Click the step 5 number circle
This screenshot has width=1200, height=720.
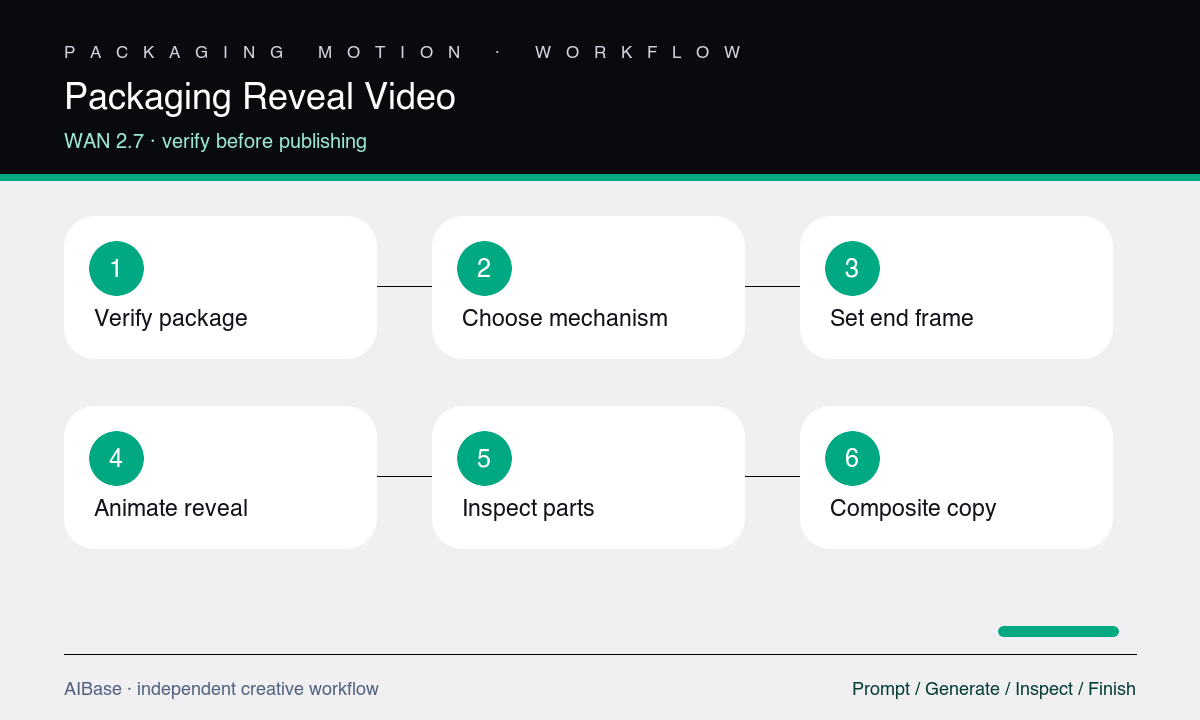click(x=484, y=458)
